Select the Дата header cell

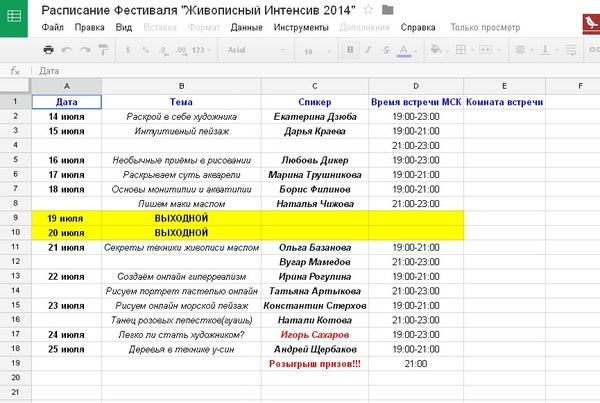point(67,102)
